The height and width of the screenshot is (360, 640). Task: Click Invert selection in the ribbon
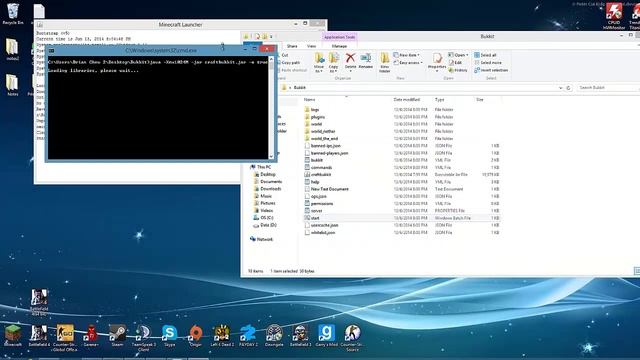[491, 70]
